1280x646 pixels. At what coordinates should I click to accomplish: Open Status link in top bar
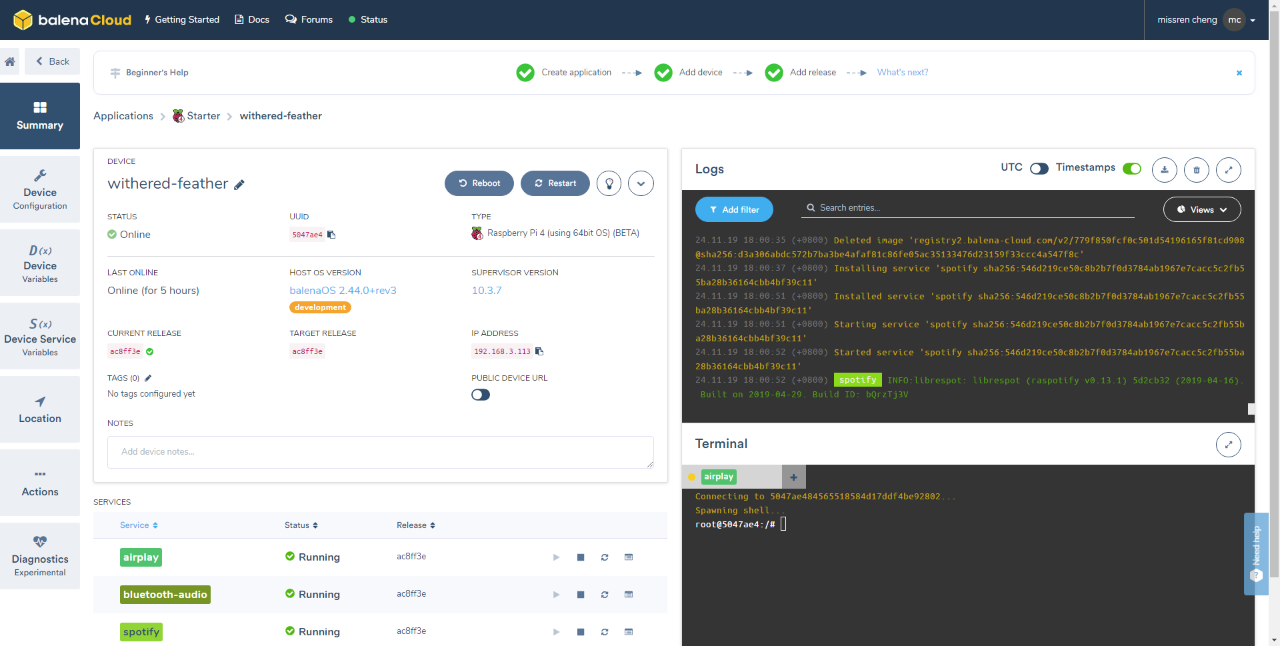tap(368, 20)
